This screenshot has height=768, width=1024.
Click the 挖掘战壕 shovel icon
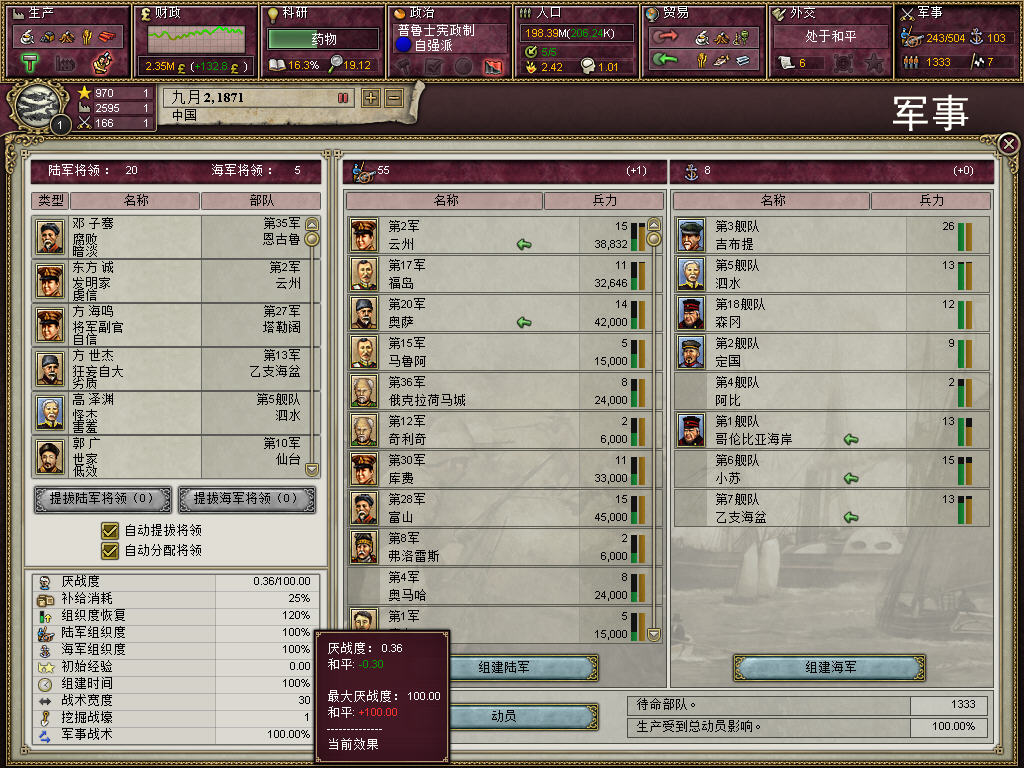[44, 718]
